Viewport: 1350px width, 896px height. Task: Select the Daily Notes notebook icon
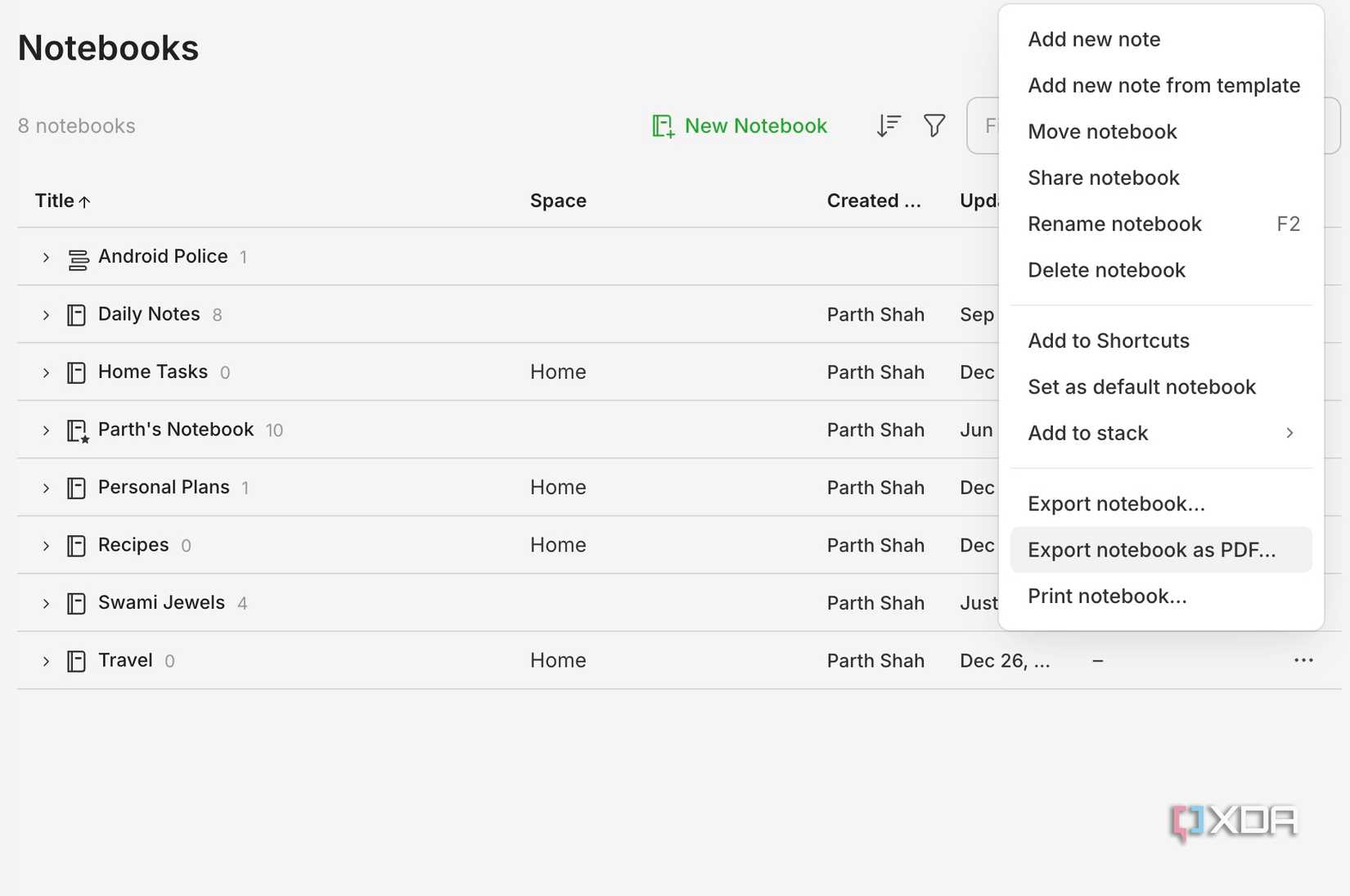[75, 314]
